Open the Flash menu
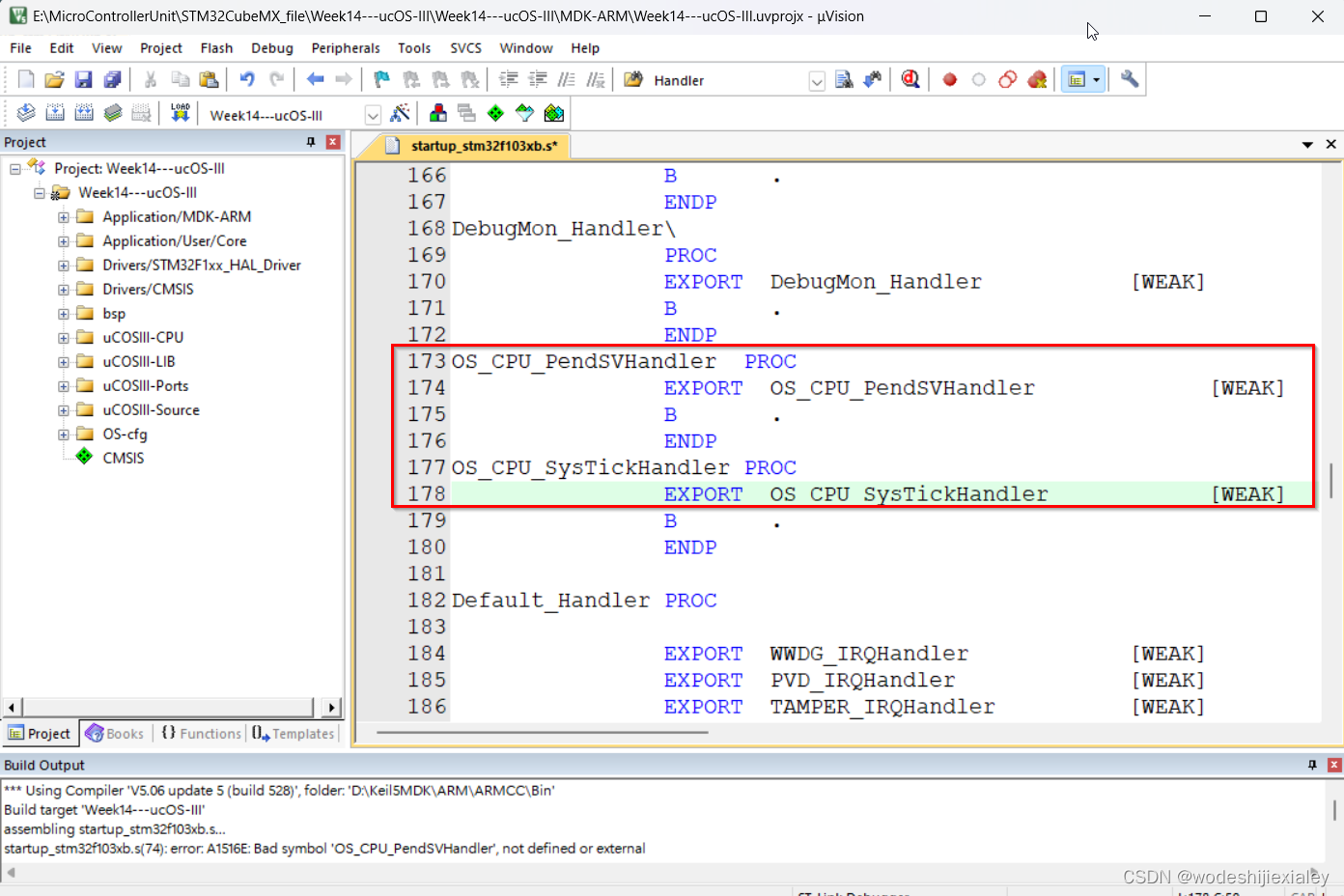This screenshot has width=1344, height=896. [x=216, y=48]
